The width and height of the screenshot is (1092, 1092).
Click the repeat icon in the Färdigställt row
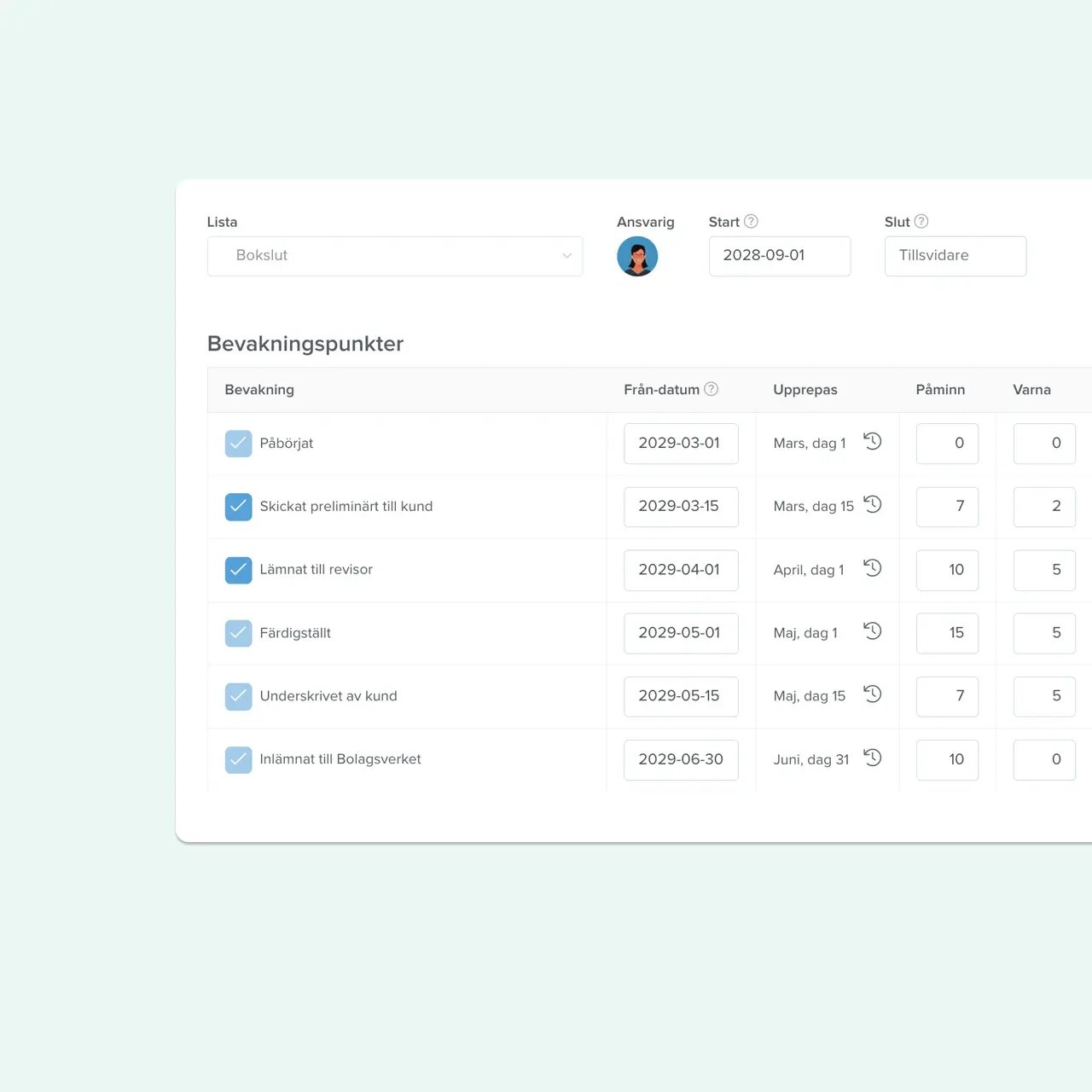point(872,631)
